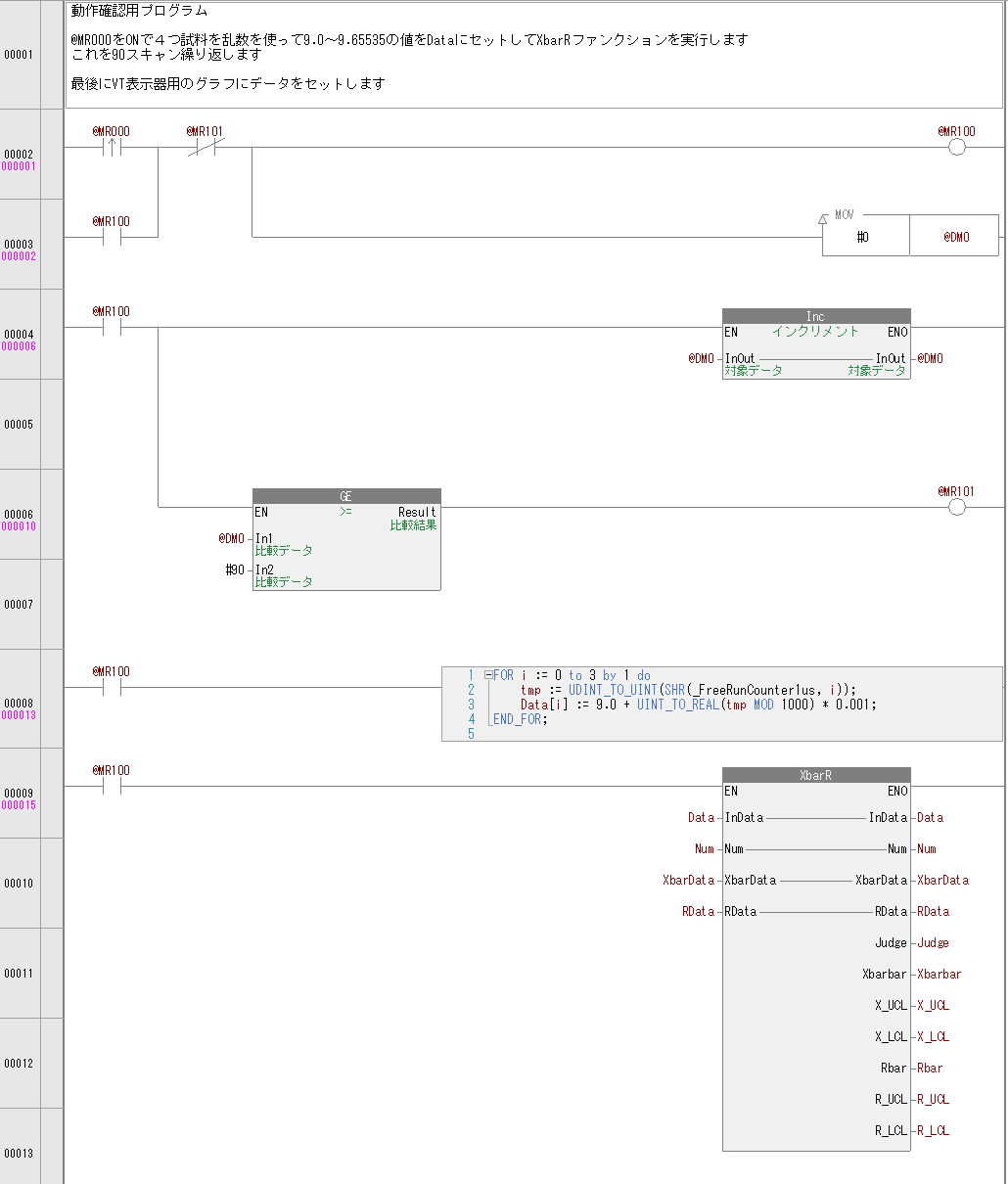Collapse the FOR loop in the script box

click(x=488, y=675)
